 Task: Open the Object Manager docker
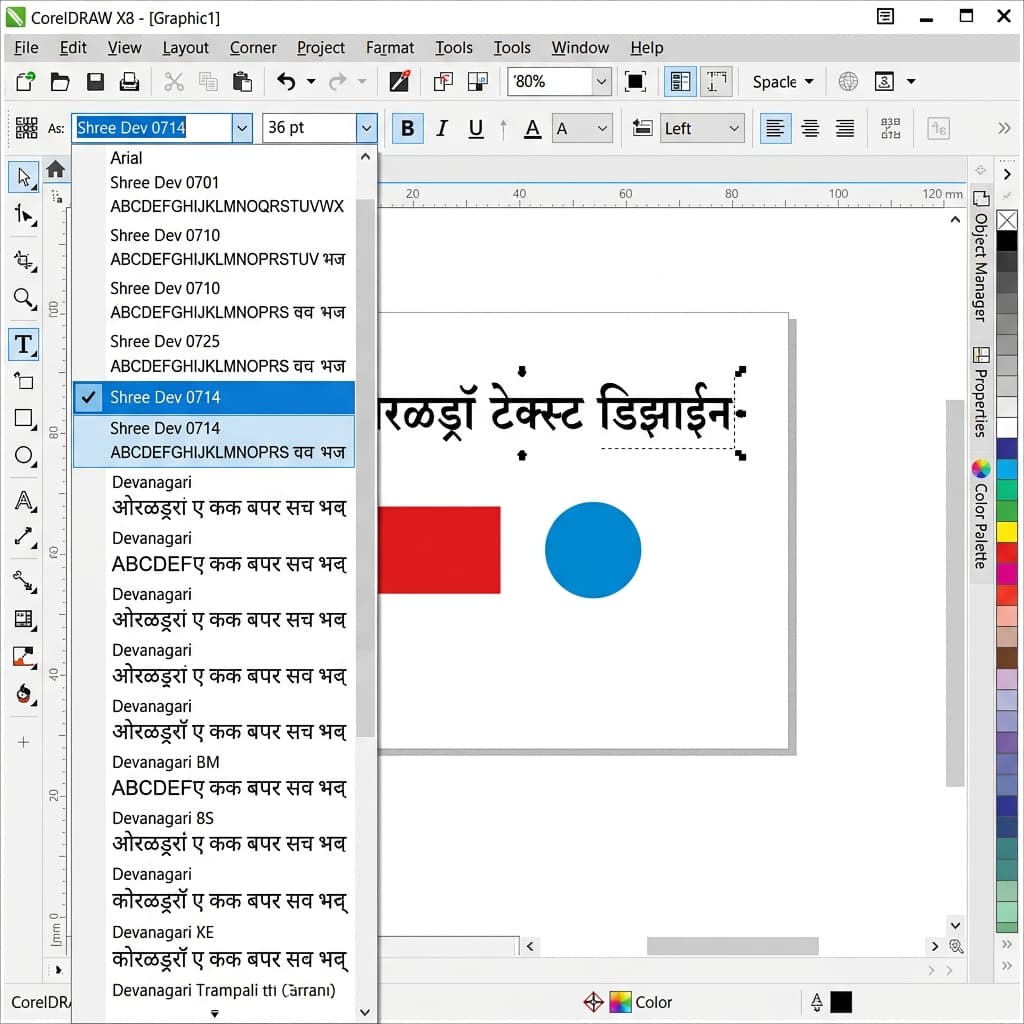point(981,256)
